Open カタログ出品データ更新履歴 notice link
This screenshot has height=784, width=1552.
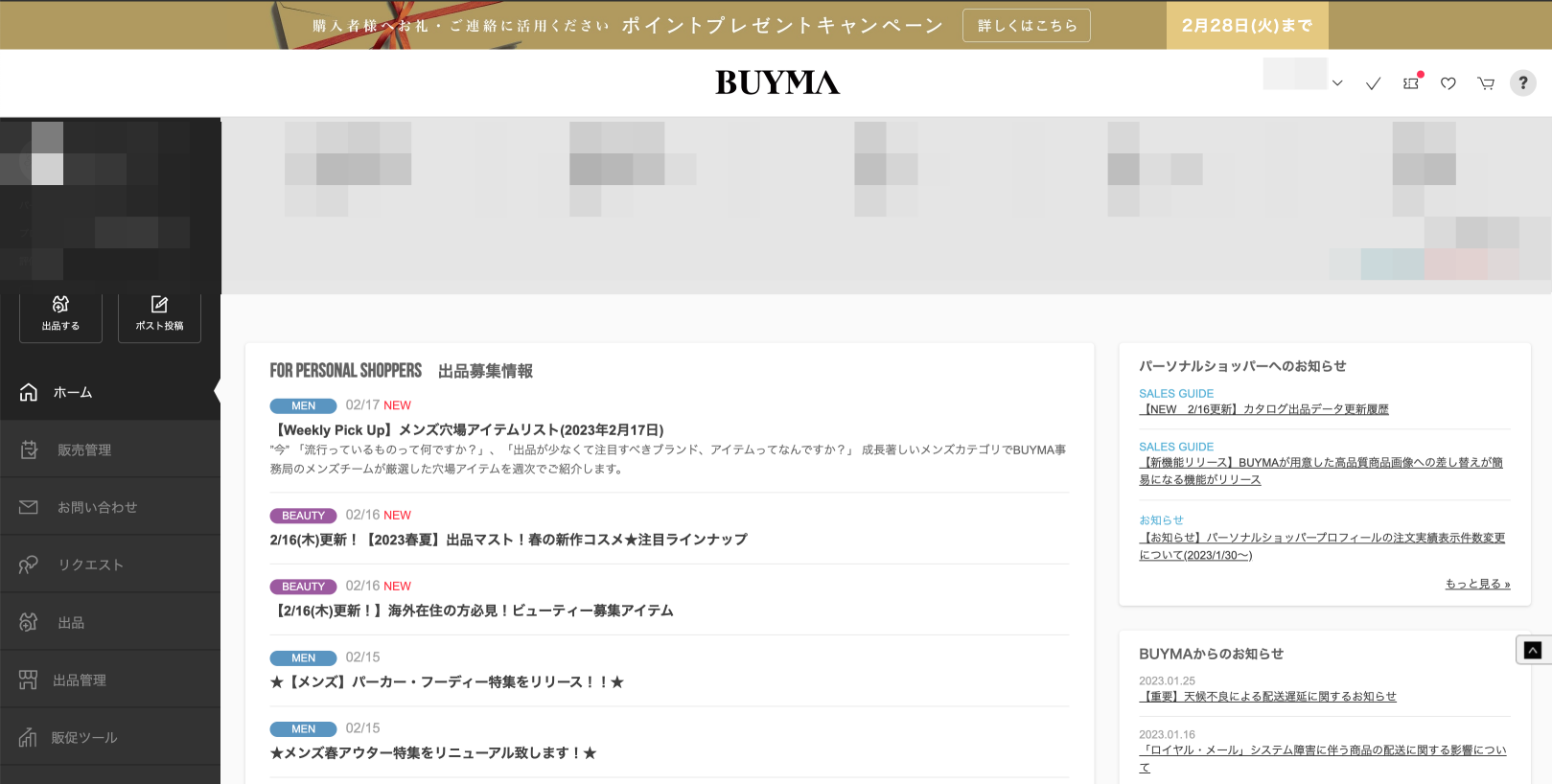[x=1263, y=409]
